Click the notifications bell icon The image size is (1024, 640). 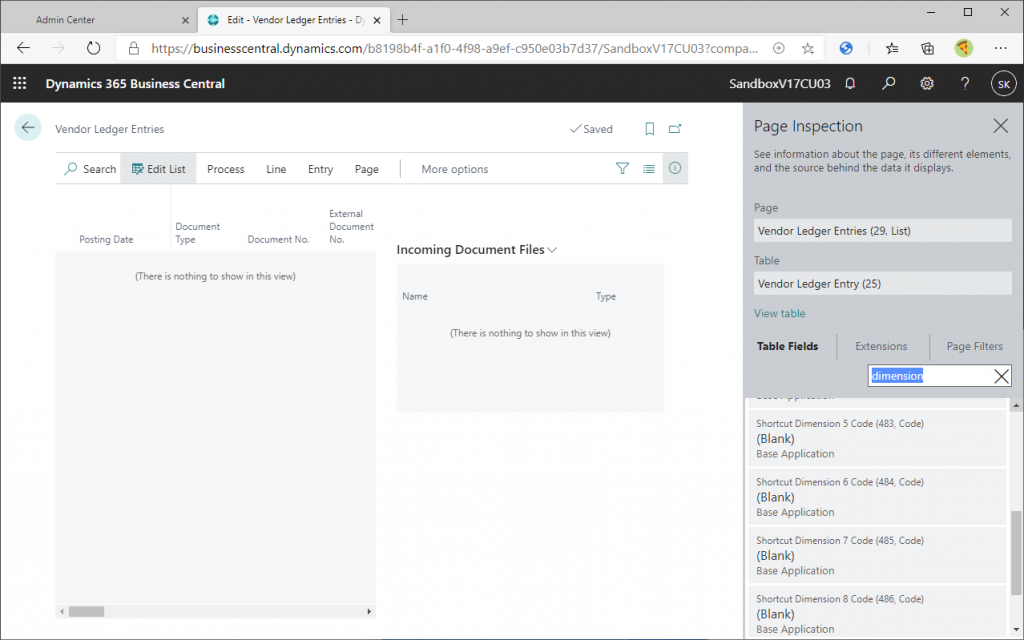point(850,84)
